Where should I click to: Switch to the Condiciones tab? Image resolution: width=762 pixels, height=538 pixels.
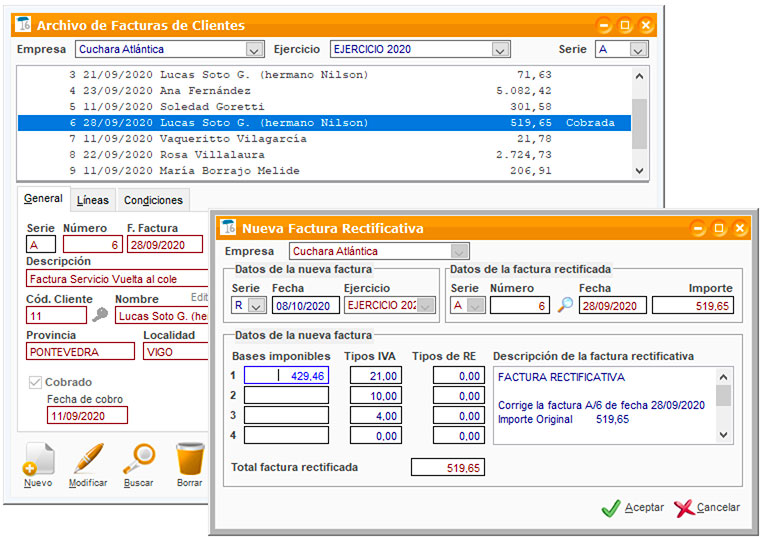[153, 200]
